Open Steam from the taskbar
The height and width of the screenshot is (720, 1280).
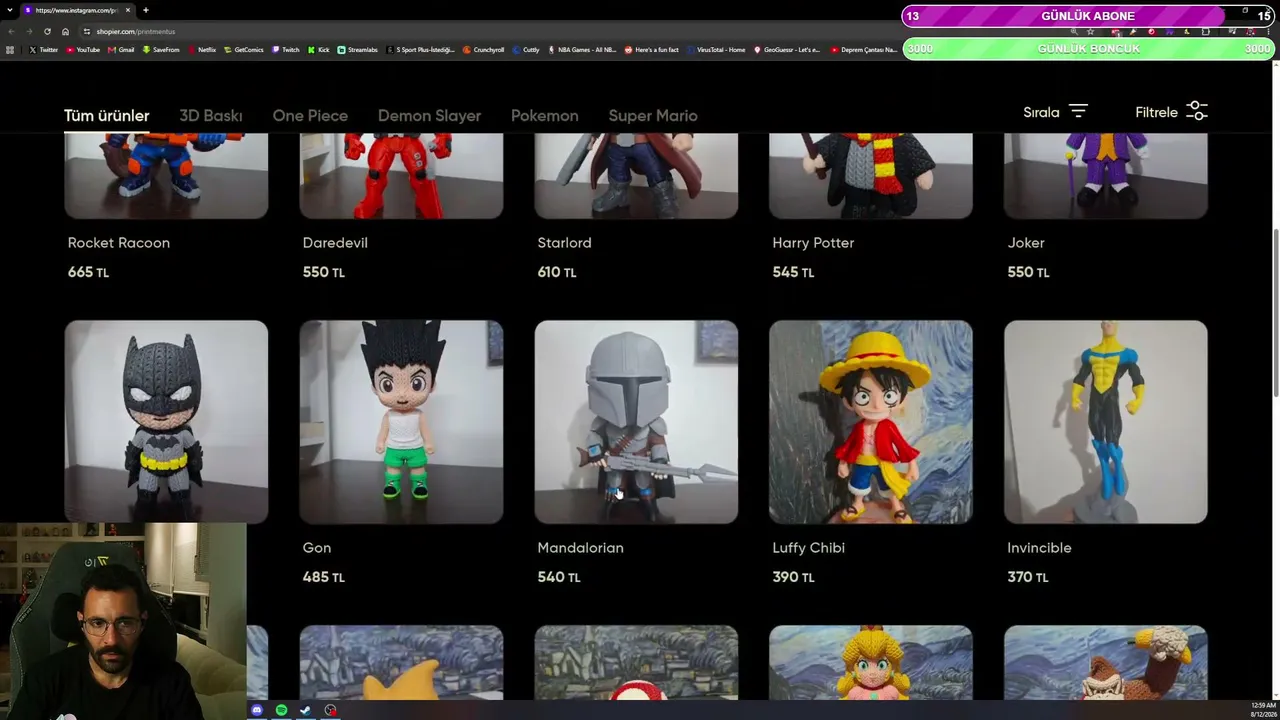click(305, 710)
